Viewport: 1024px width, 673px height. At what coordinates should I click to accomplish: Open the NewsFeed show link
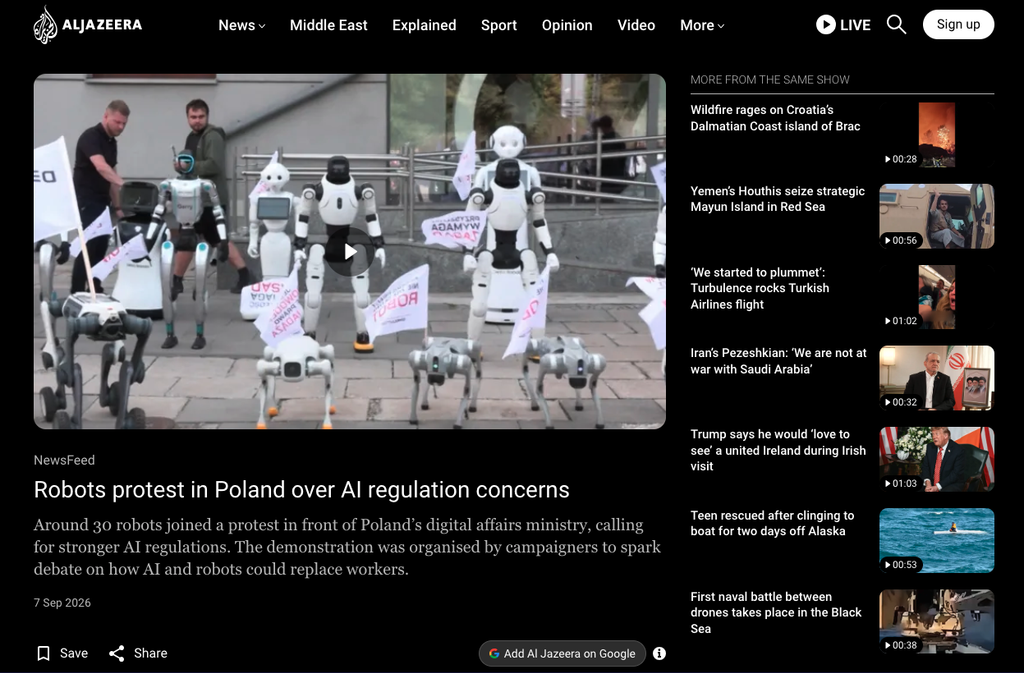tap(64, 460)
